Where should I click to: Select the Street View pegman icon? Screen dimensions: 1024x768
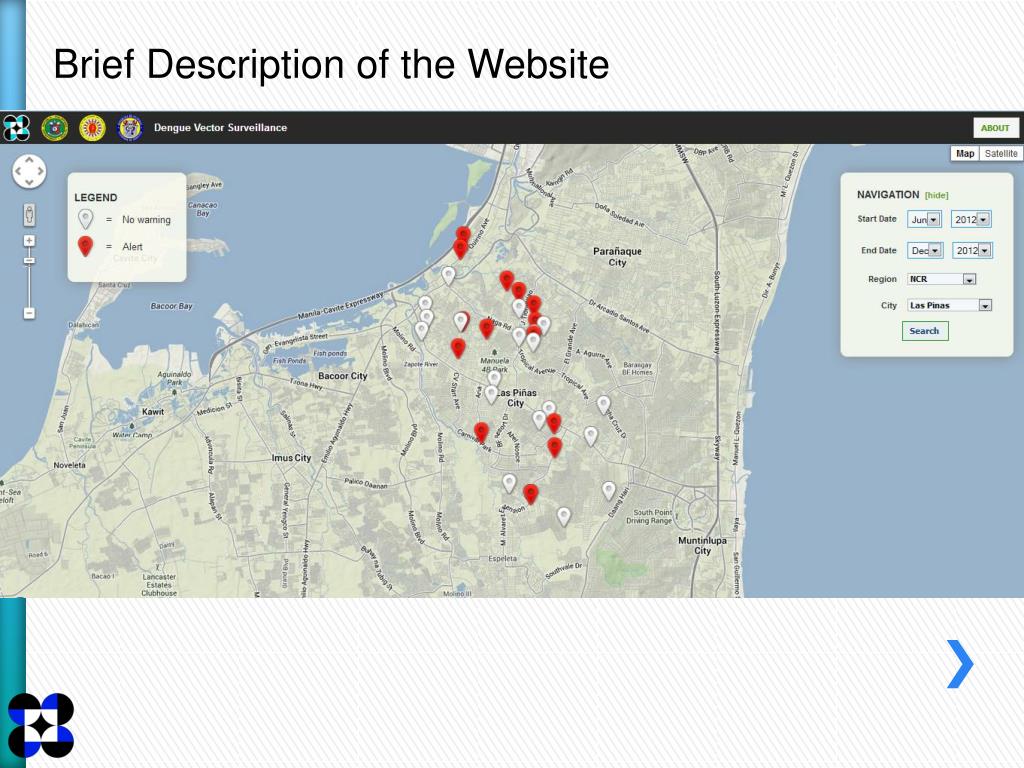coord(29,214)
